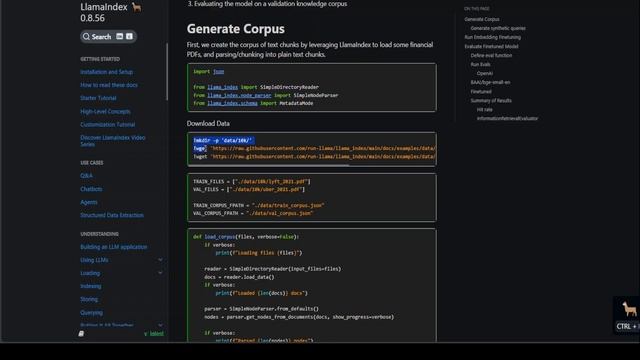Open the Search box in the sidebar

(108, 37)
